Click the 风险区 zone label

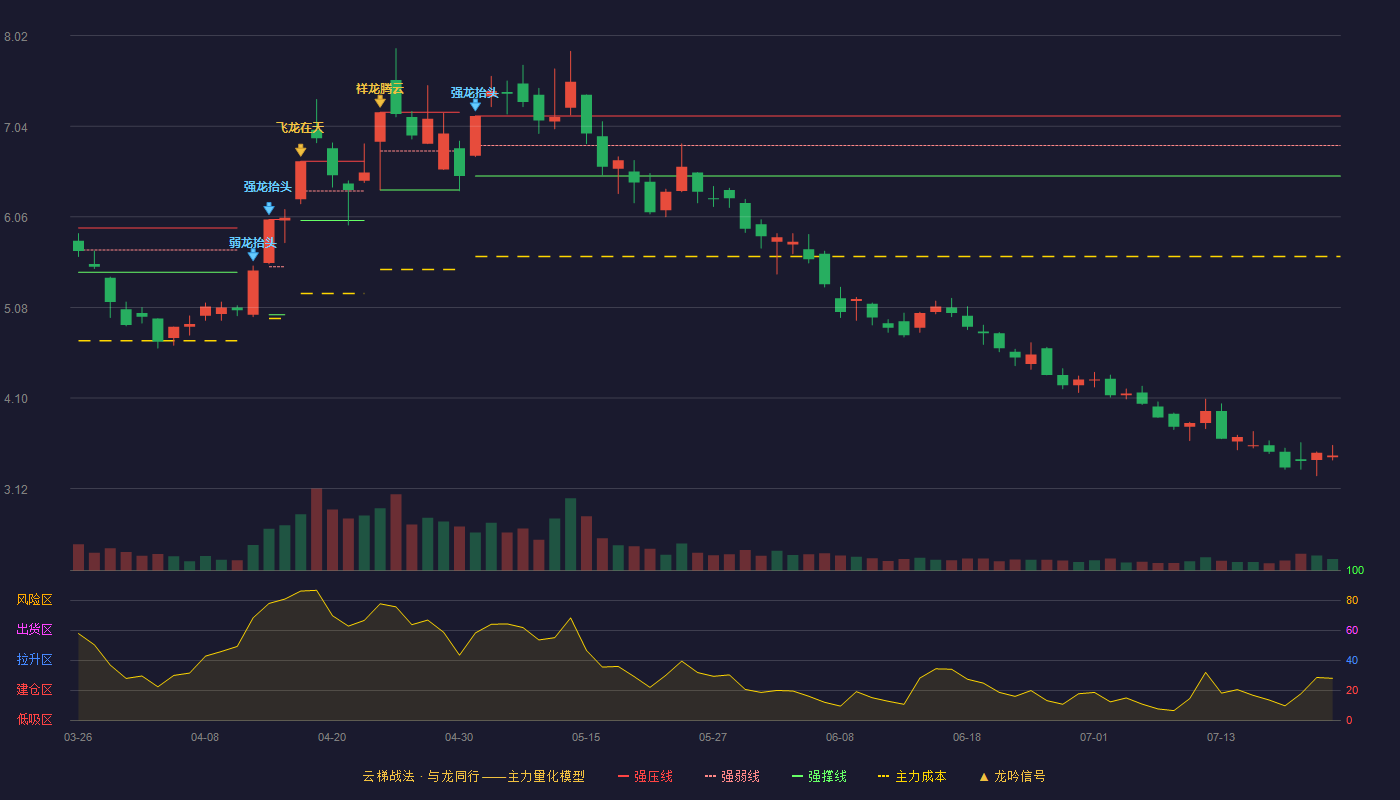34,600
